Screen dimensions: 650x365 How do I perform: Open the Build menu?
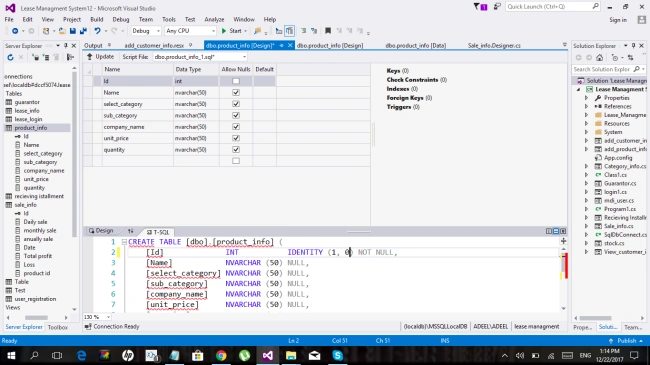(97, 19)
